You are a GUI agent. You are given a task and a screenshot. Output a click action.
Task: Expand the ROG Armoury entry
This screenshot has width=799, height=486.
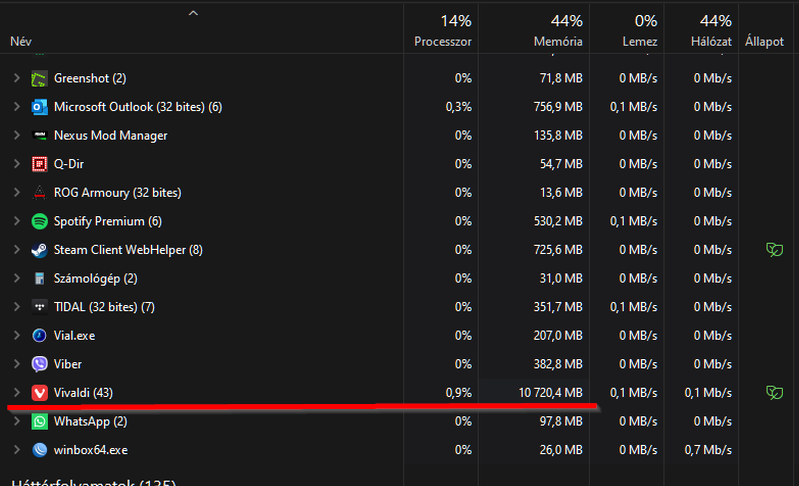click(x=17, y=193)
